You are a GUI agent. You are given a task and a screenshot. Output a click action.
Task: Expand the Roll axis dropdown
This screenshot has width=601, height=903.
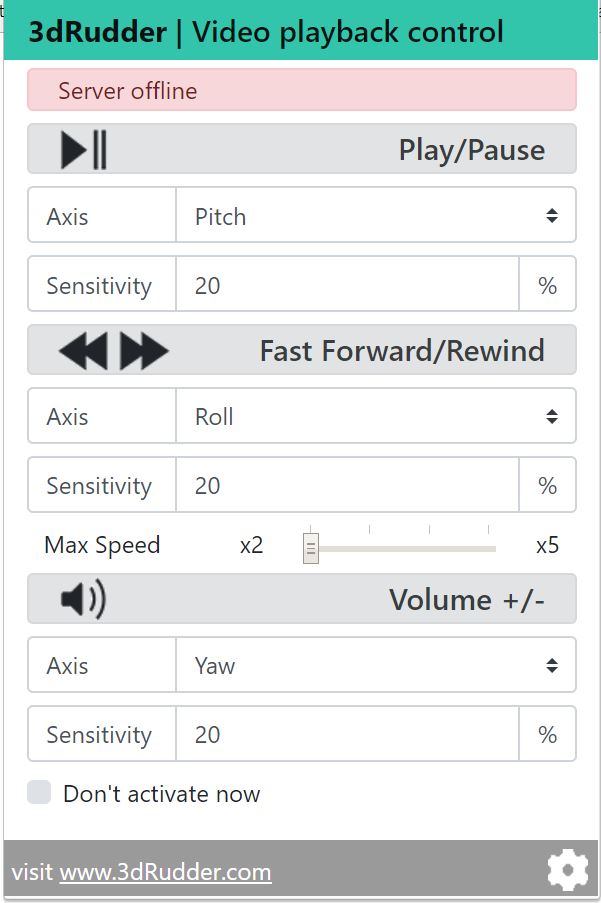[375, 416]
